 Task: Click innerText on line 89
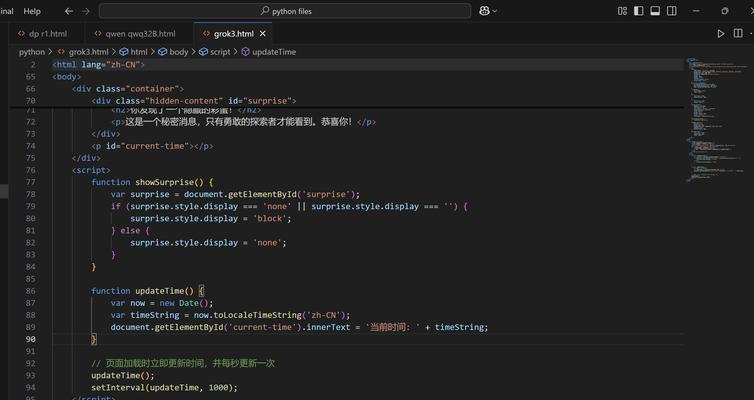point(328,327)
